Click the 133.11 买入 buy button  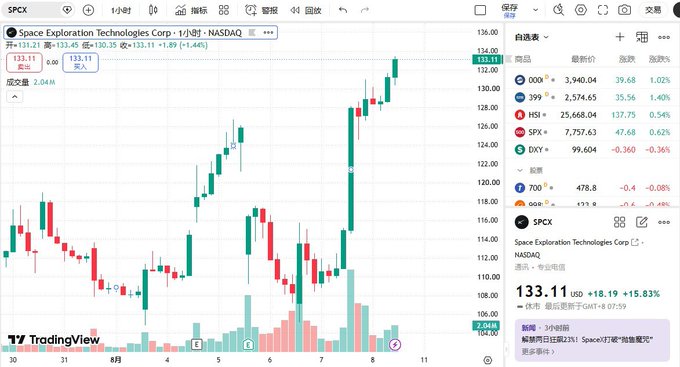80,62
